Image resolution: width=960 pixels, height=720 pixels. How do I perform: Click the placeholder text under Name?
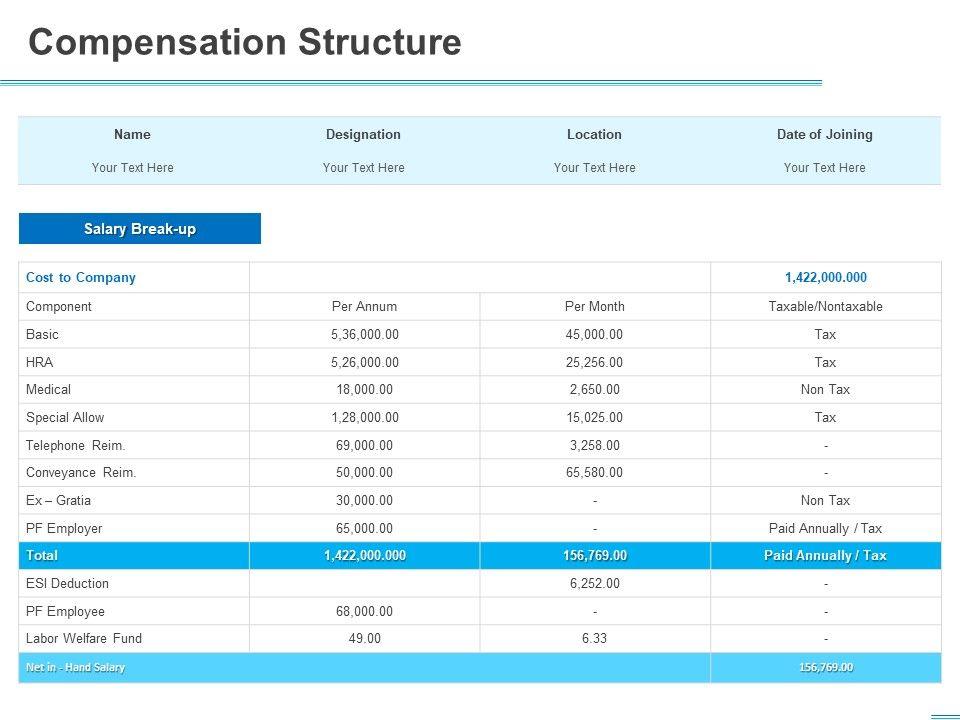[x=132, y=168]
